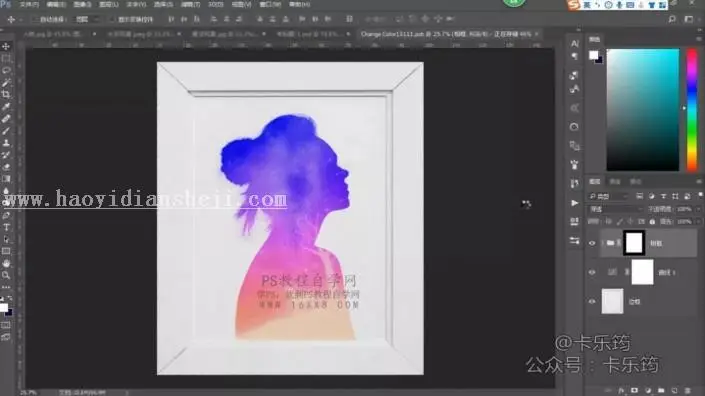The image size is (705, 396).
Task: Close the Orange Color11111 document tab
Action: (x=537, y=34)
